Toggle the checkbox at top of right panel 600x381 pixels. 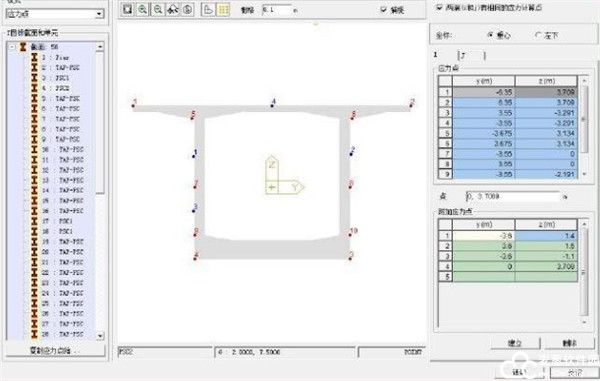(439, 7)
